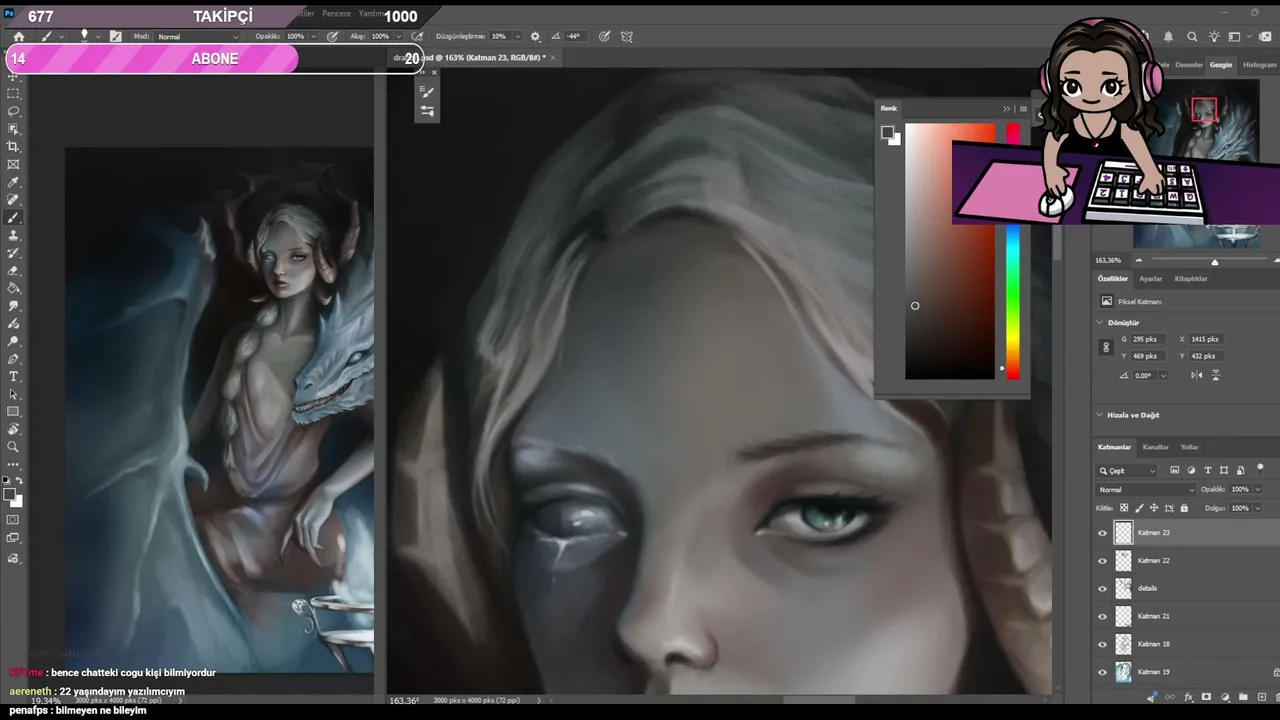Hide the Katman 19 layer
This screenshot has height=720, width=1280.
tap(1103, 673)
